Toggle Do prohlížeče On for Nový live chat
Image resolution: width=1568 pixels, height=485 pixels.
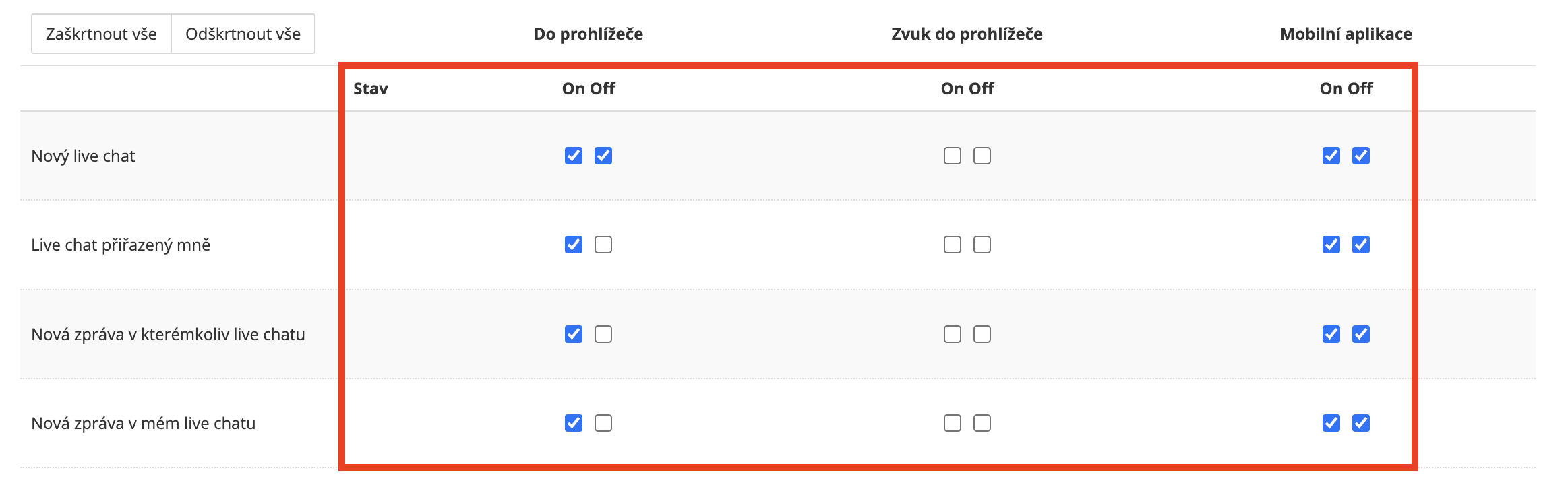(x=574, y=156)
